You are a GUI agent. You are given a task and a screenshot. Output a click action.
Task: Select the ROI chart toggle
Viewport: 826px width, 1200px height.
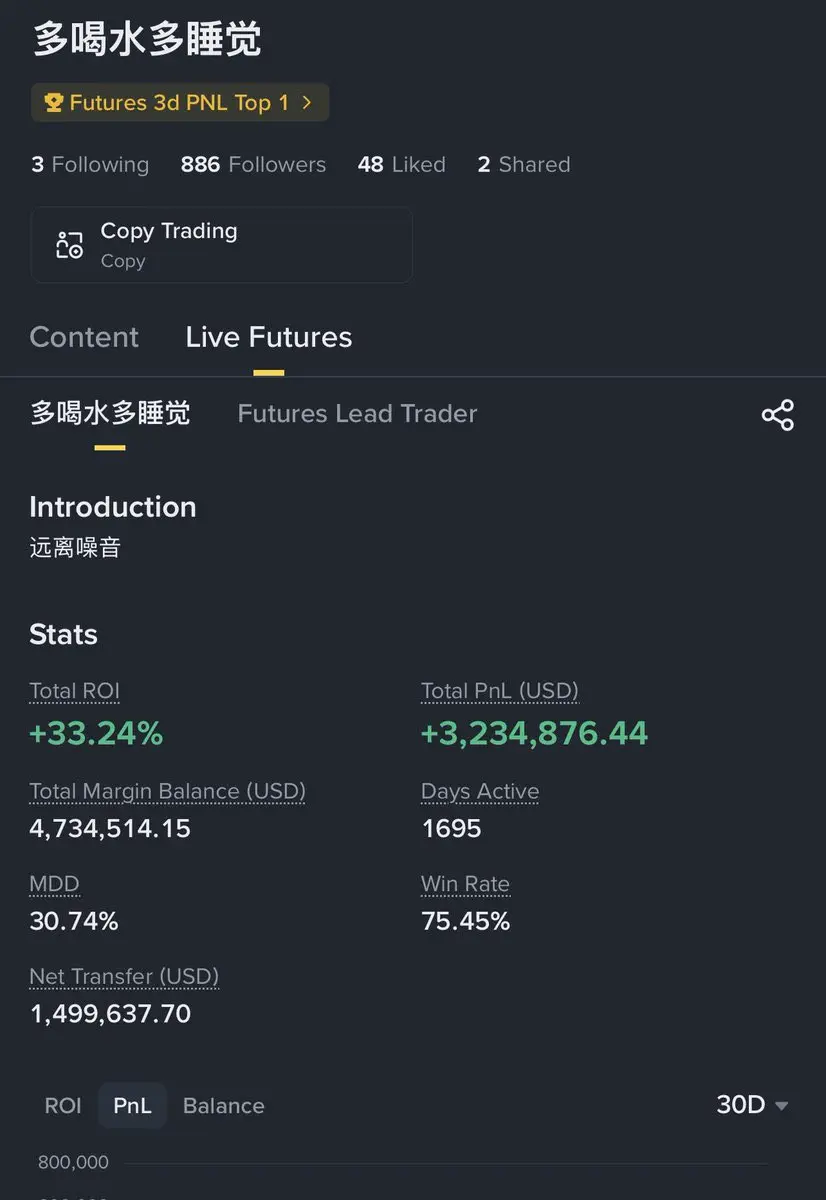[x=63, y=1106]
